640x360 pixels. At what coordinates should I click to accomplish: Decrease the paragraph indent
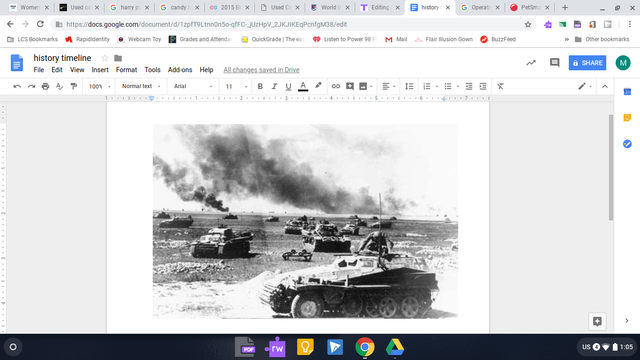tap(469, 86)
